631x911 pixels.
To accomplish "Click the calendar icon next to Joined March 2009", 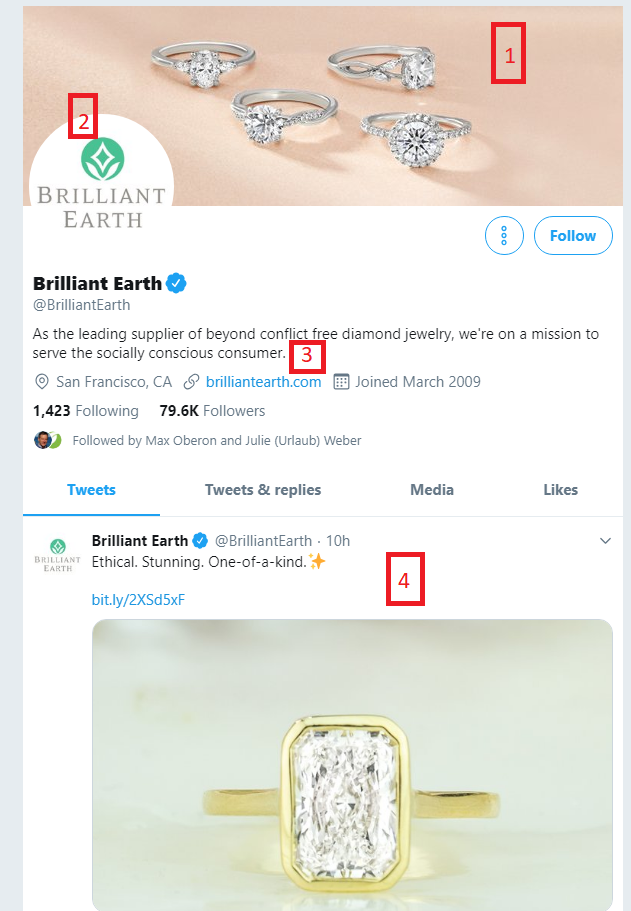I will pos(341,381).
